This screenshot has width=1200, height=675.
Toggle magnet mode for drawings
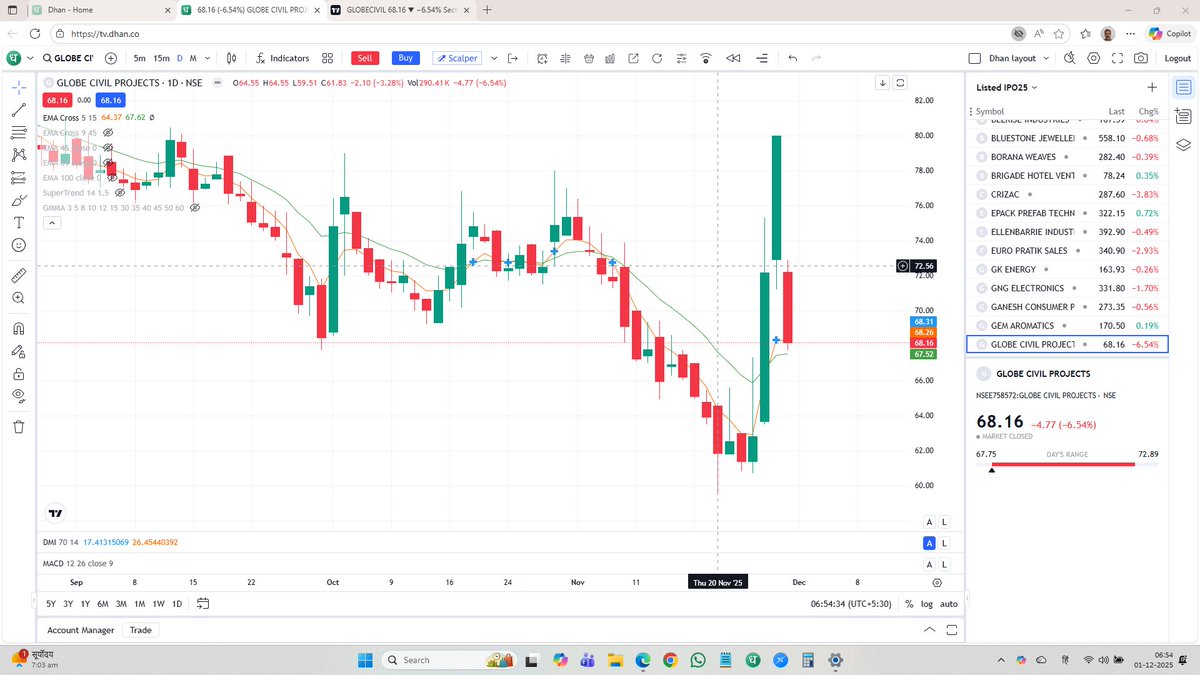coord(18,328)
